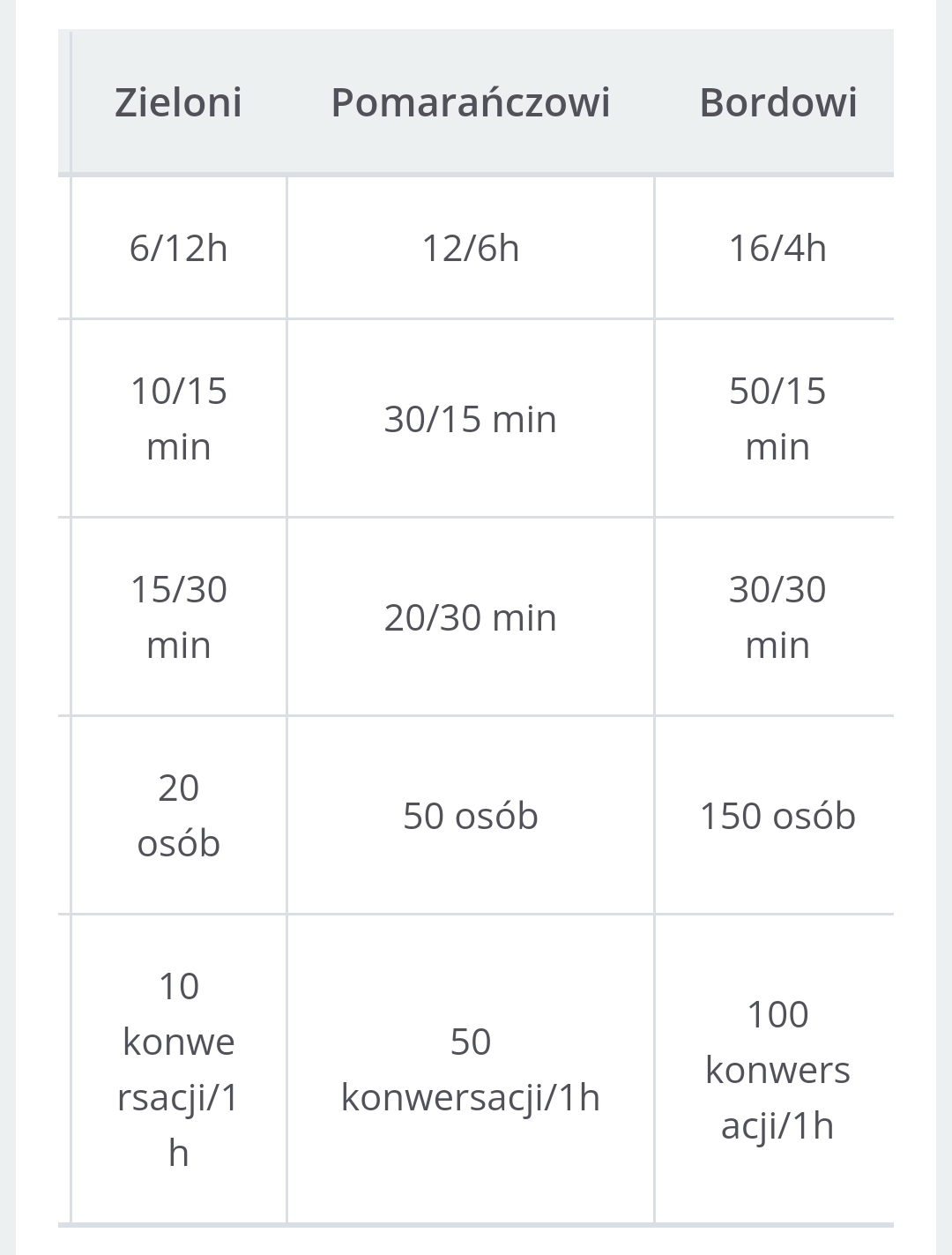
Task: Select the Pomarańczowi column header
Action: pyautogui.click(x=470, y=102)
